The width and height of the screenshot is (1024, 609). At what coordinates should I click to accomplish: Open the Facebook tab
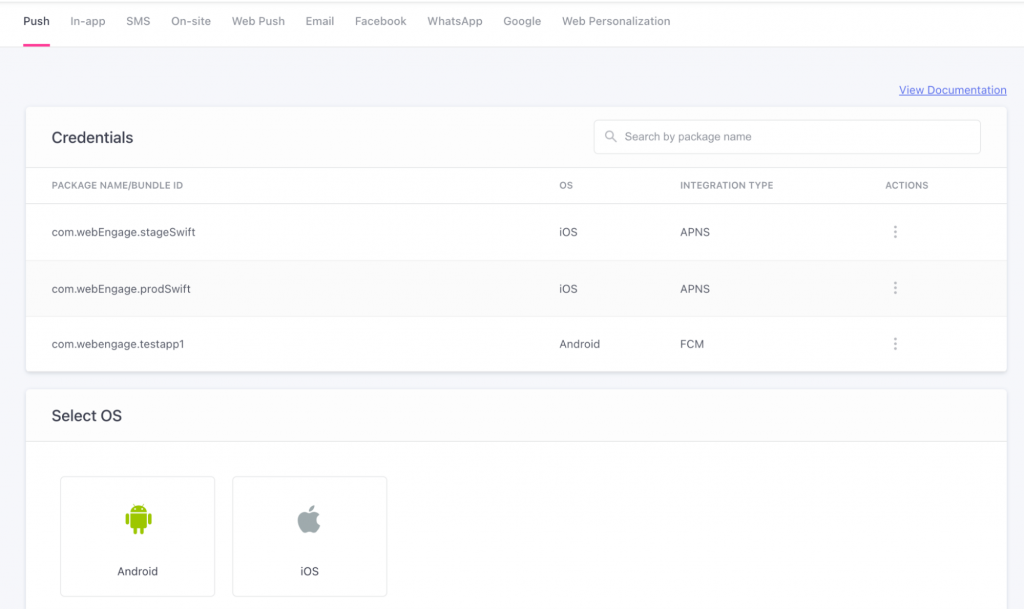pos(380,21)
